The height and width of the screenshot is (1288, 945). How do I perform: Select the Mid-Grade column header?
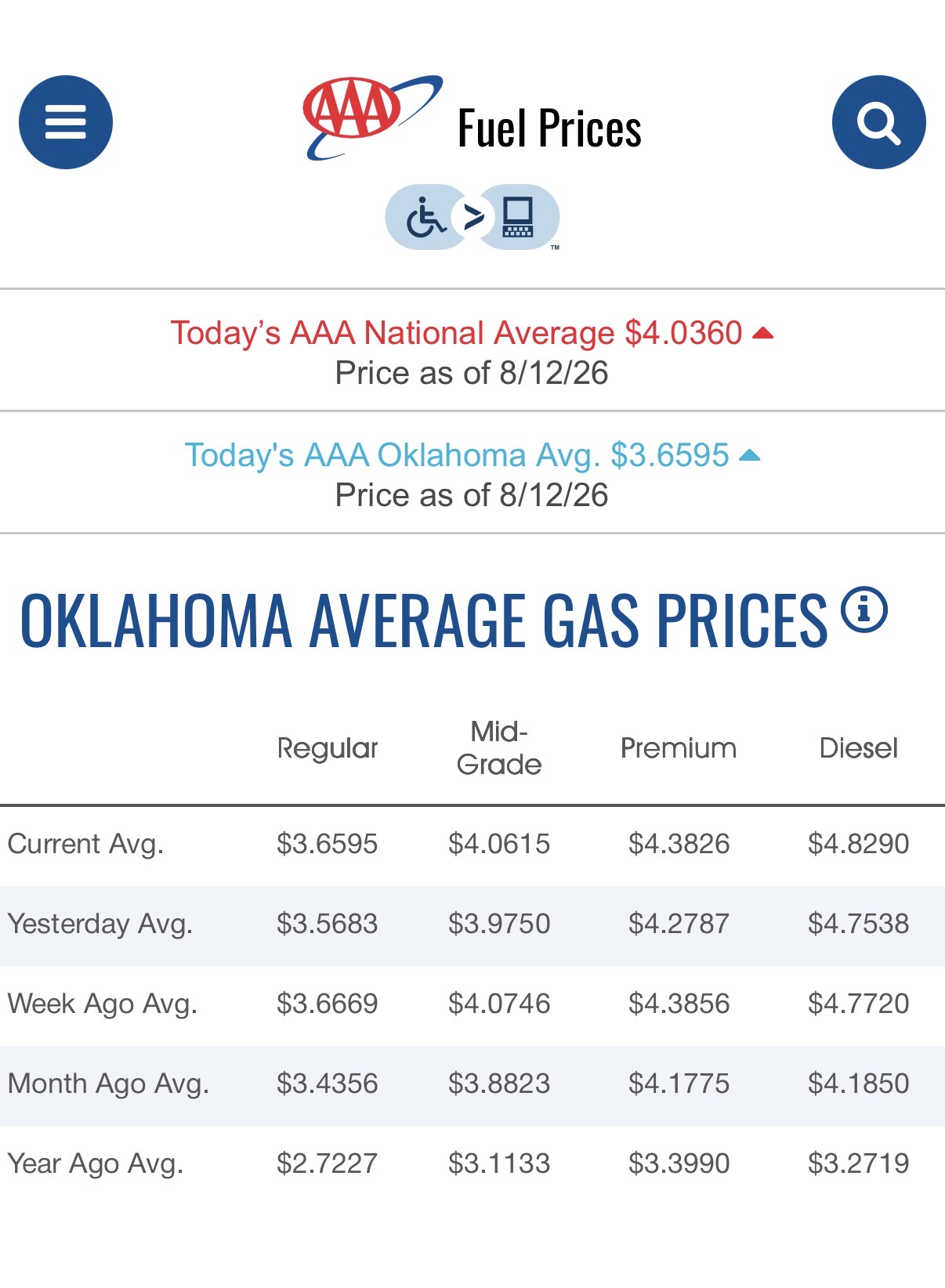click(499, 748)
